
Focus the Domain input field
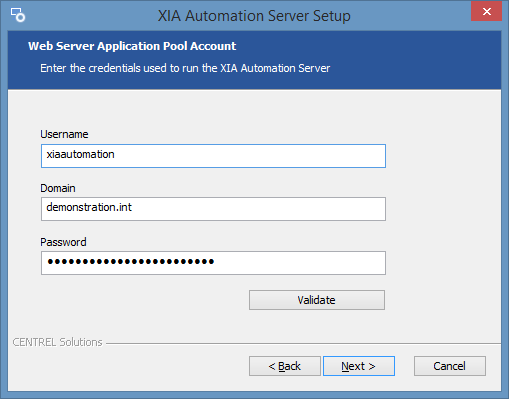(x=213, y=209)
